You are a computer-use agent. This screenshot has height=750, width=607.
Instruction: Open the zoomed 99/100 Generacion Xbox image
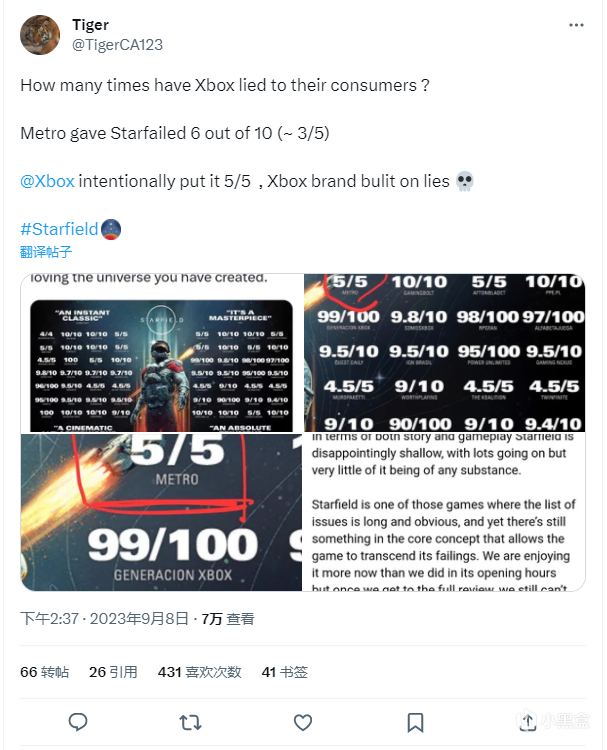click(161, 512)
